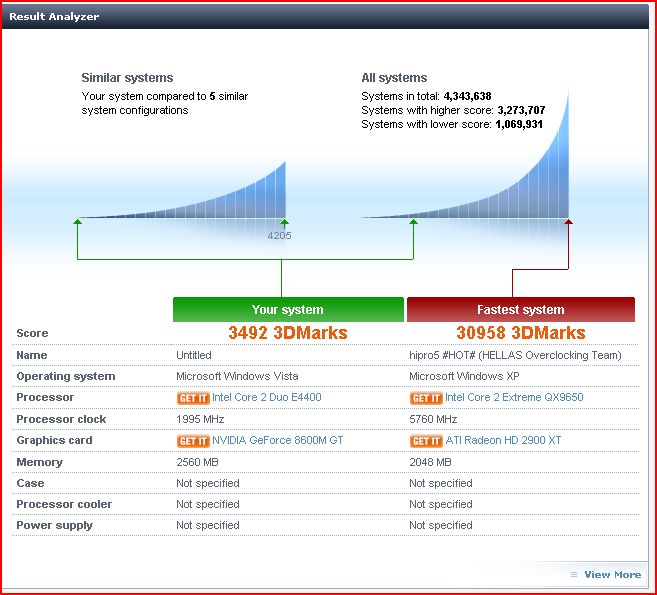This screenshot has height=595, width=657.
Task: Click the lower score count 1,069,931
Action: pyautogui.click(x=519, y=124)
